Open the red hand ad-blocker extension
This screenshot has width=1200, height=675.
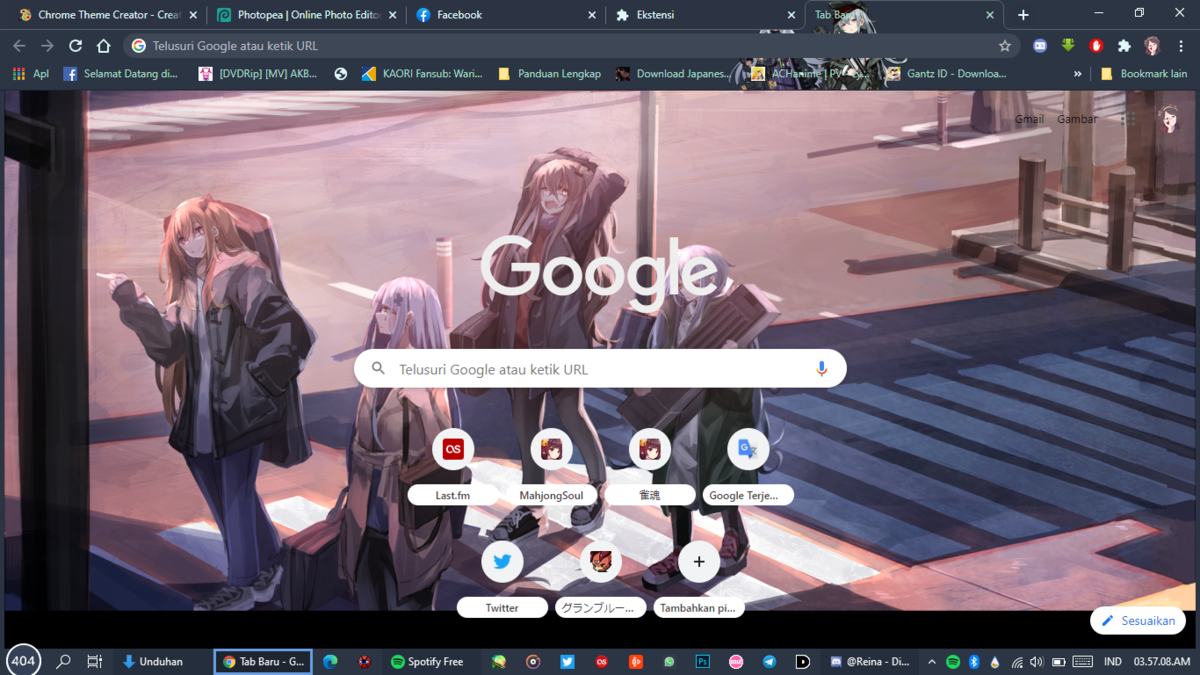coord(1096,46)
